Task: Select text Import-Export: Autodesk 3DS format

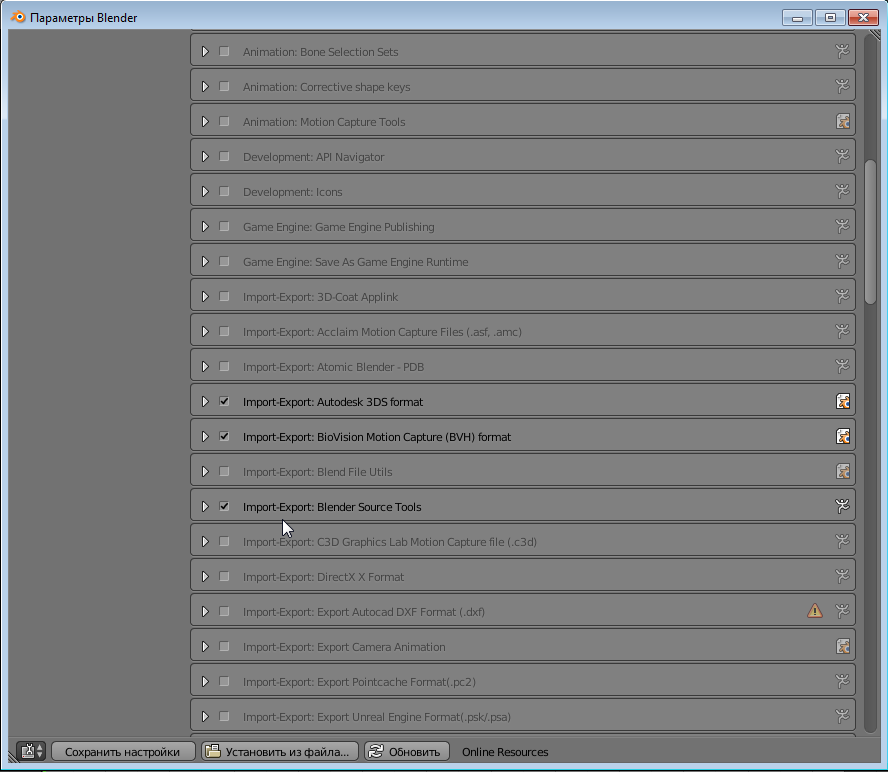Action: point(332,402)
